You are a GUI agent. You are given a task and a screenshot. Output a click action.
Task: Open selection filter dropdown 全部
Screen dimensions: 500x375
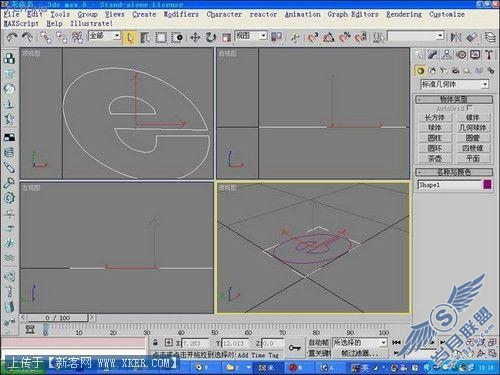pos(104,36)
